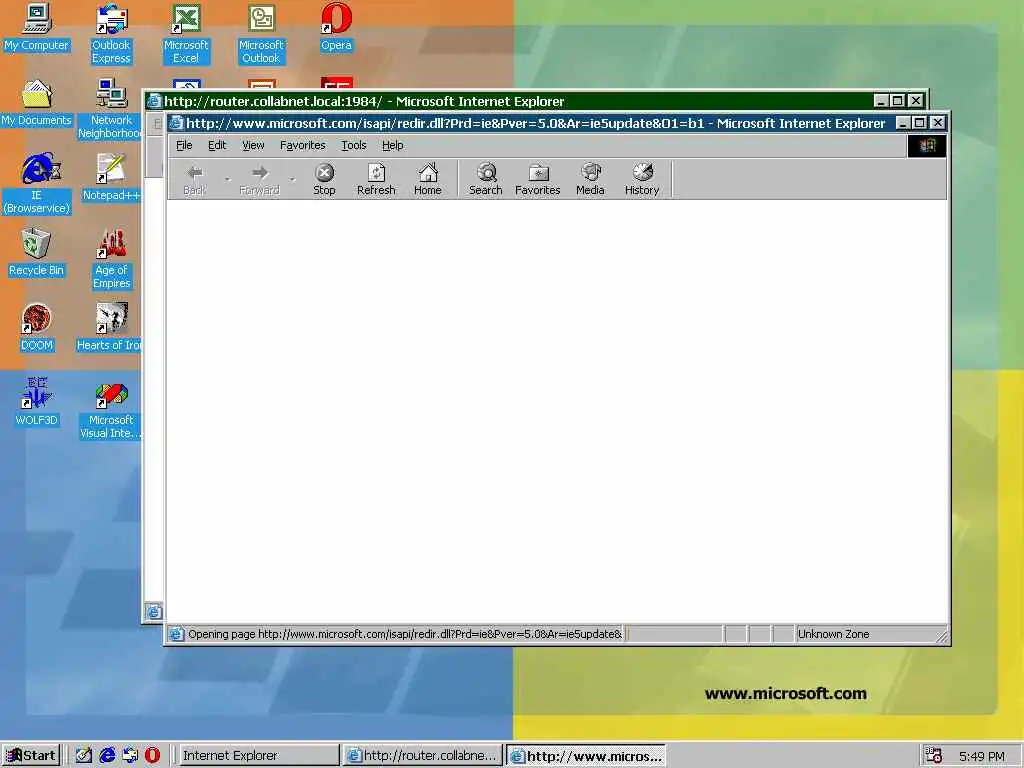Refresh the current page
Viewport: 1024px width, 768px height.
pos(376,180)
